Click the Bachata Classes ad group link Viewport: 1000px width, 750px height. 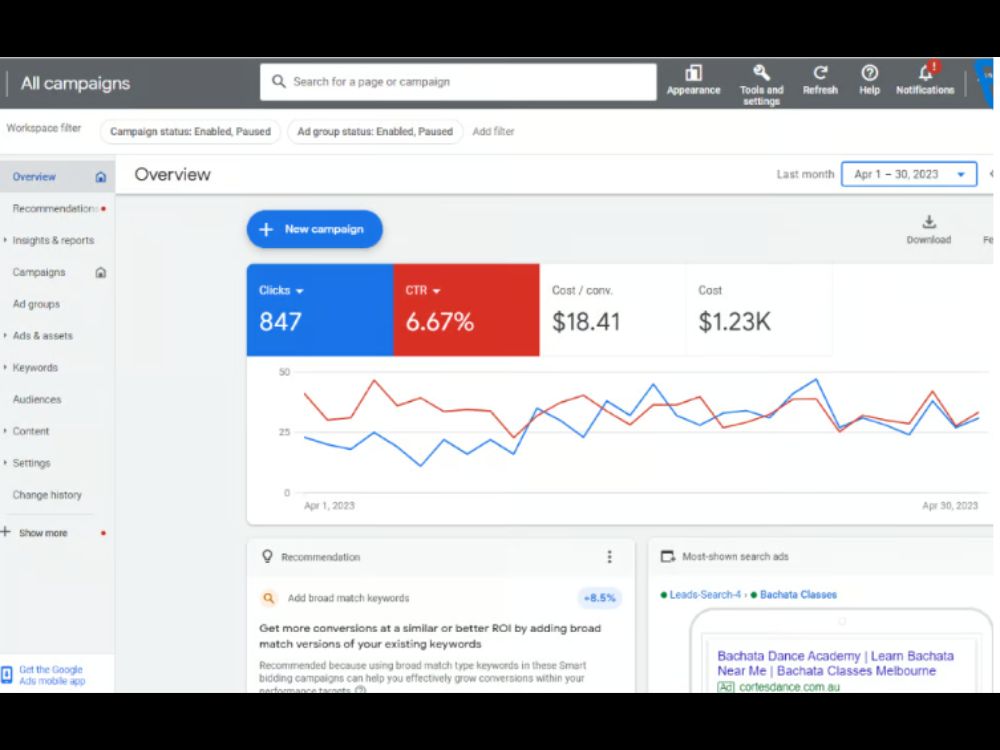pos(798,594)
